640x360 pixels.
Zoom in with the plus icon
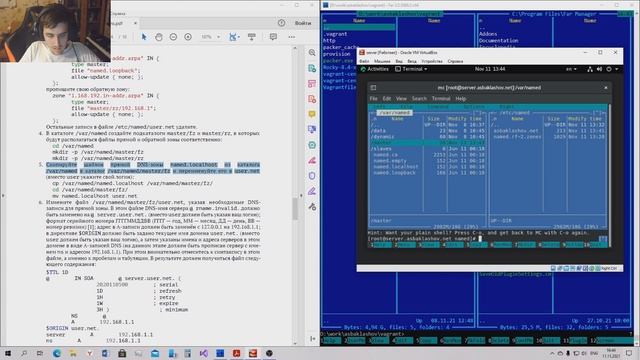coord(188,37)
